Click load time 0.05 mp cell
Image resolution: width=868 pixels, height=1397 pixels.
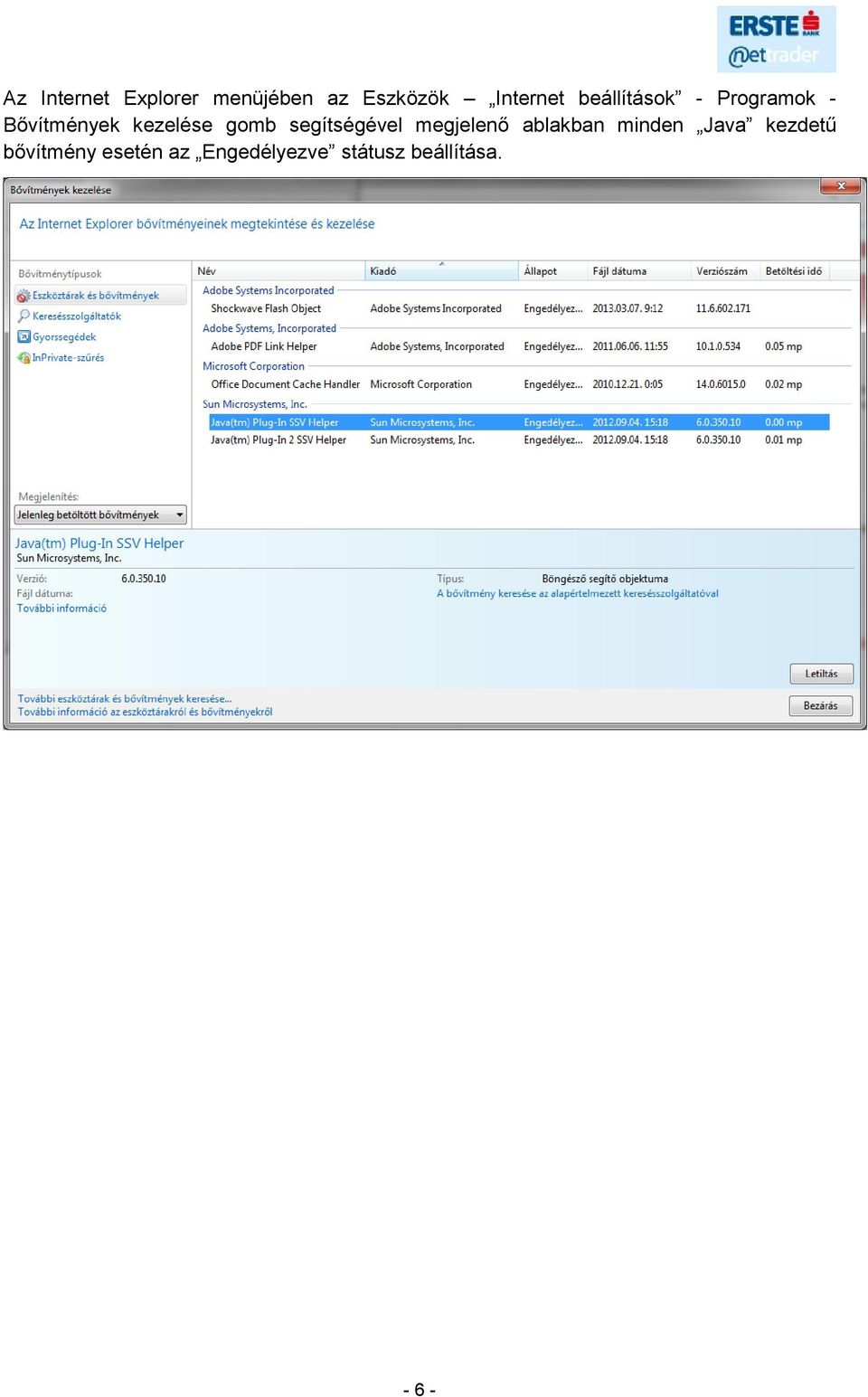click(x=784, y=346)
